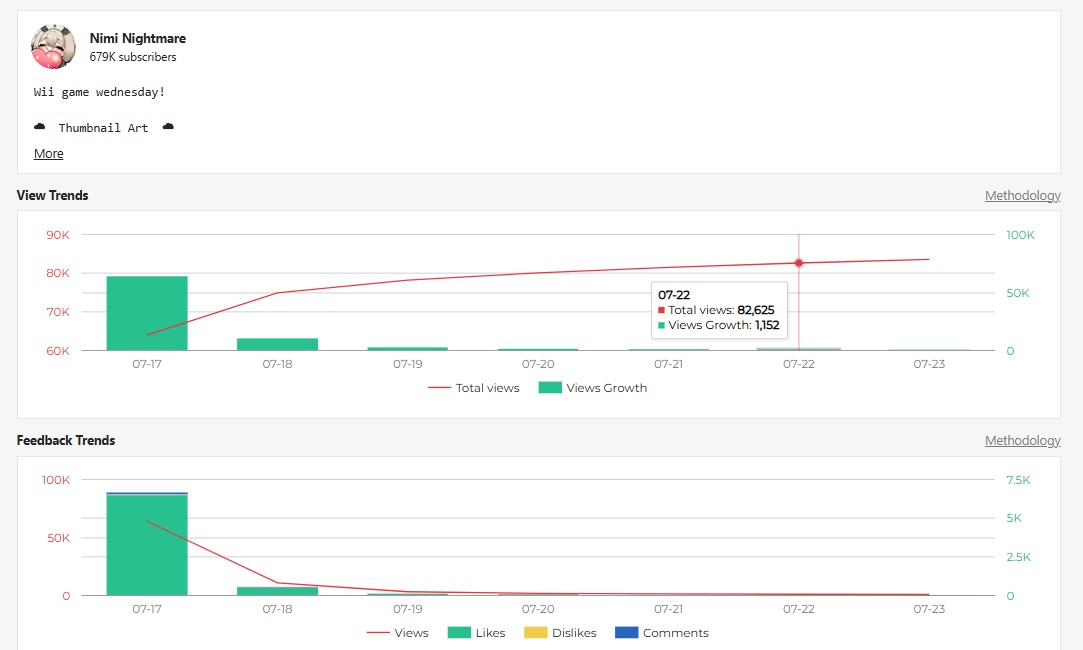This screenshot has height=650, width=1083.
Task: Toggle Total views legend entry
Action: (x=474, y=388)
